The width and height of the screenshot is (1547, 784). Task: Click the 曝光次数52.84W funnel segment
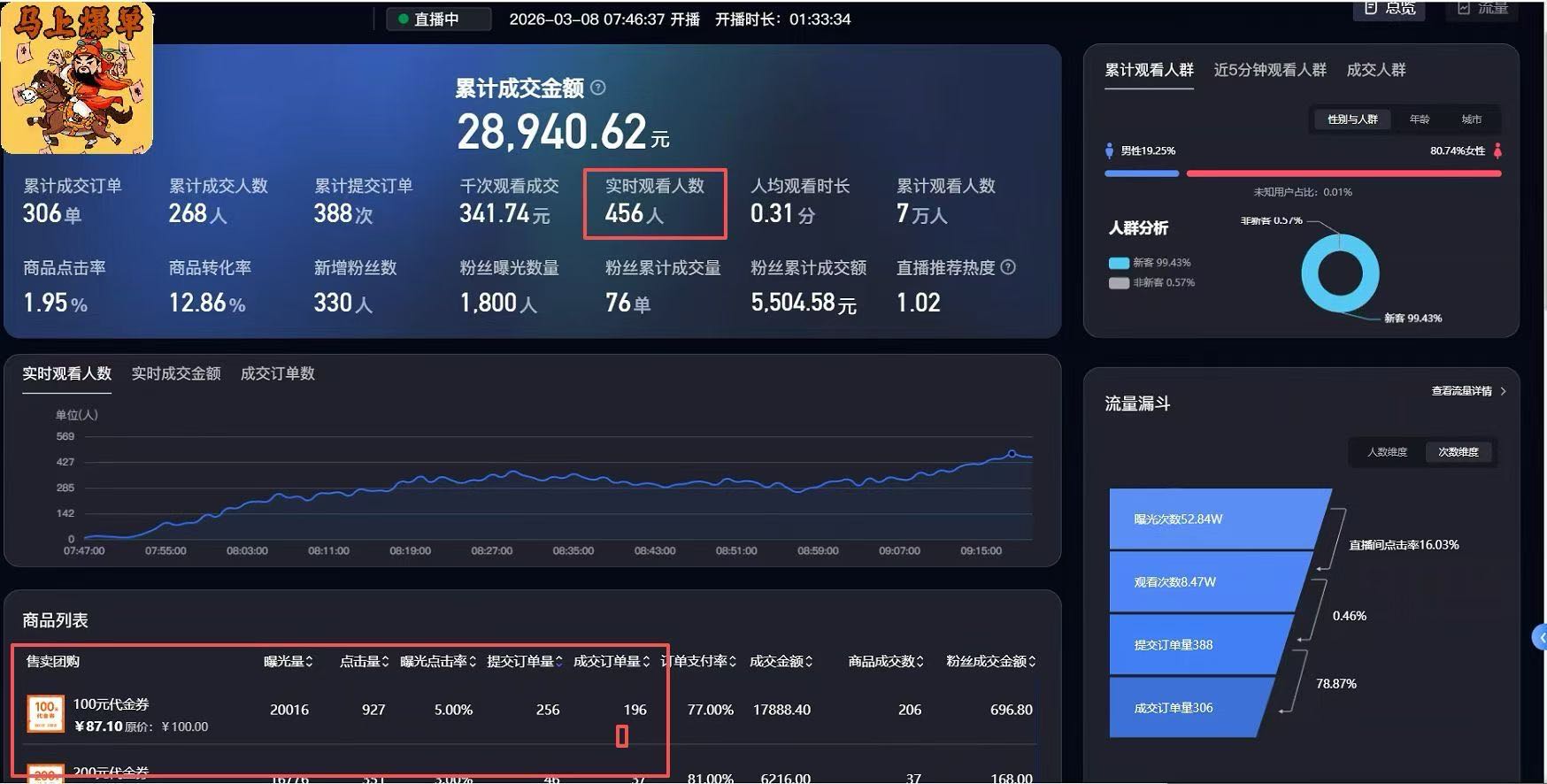1220,519
